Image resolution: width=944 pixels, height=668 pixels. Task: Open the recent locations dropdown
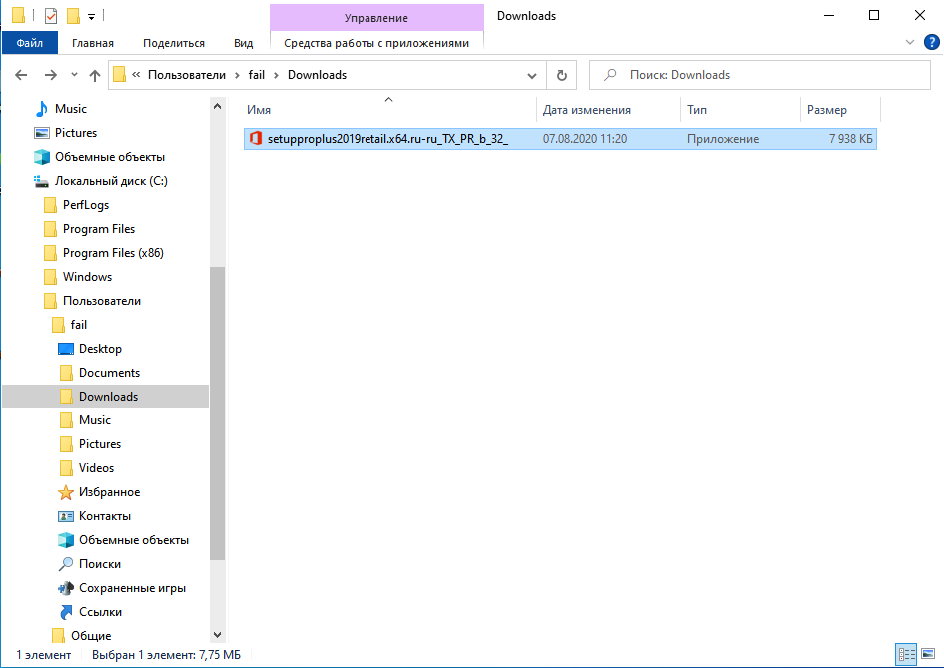point(74,75)
